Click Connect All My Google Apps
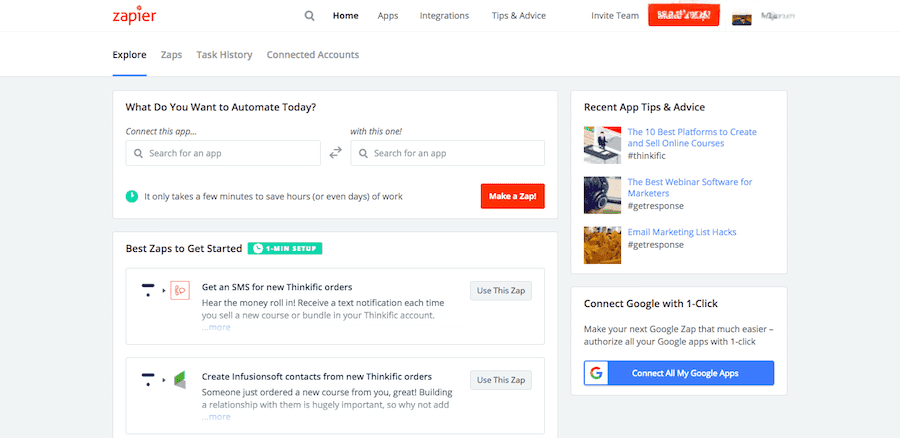The height and width of the screenshot is (438, 900). (679, 373)
